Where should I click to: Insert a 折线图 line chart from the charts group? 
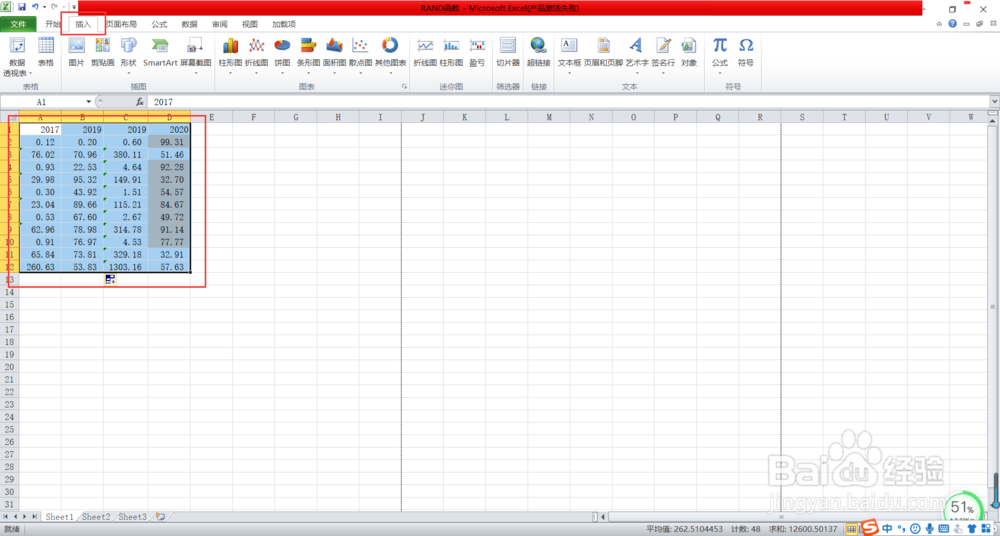tap(256, 54)
